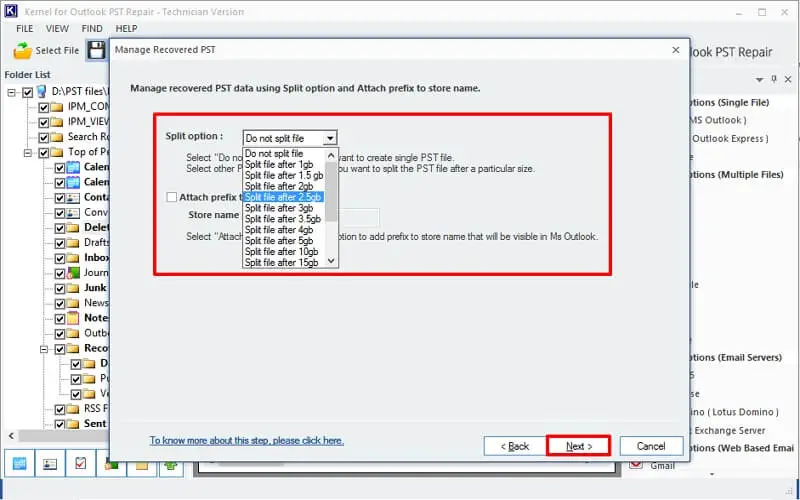Uncheck the IPM_CON folder checkbox
This screenshot has height=500, width=800.
click(x=44, y=108)
